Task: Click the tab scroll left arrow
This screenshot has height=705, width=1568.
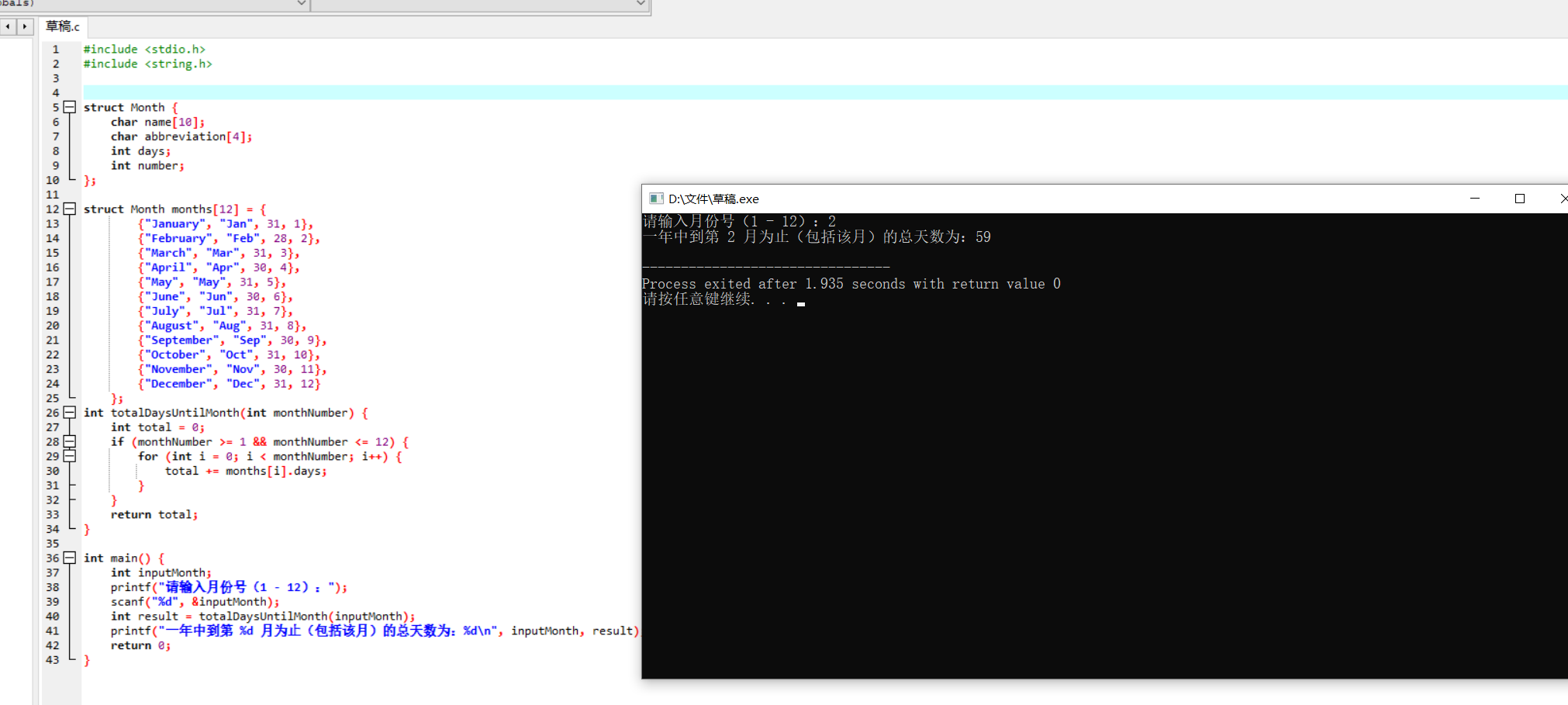Action: coord(8,26)
